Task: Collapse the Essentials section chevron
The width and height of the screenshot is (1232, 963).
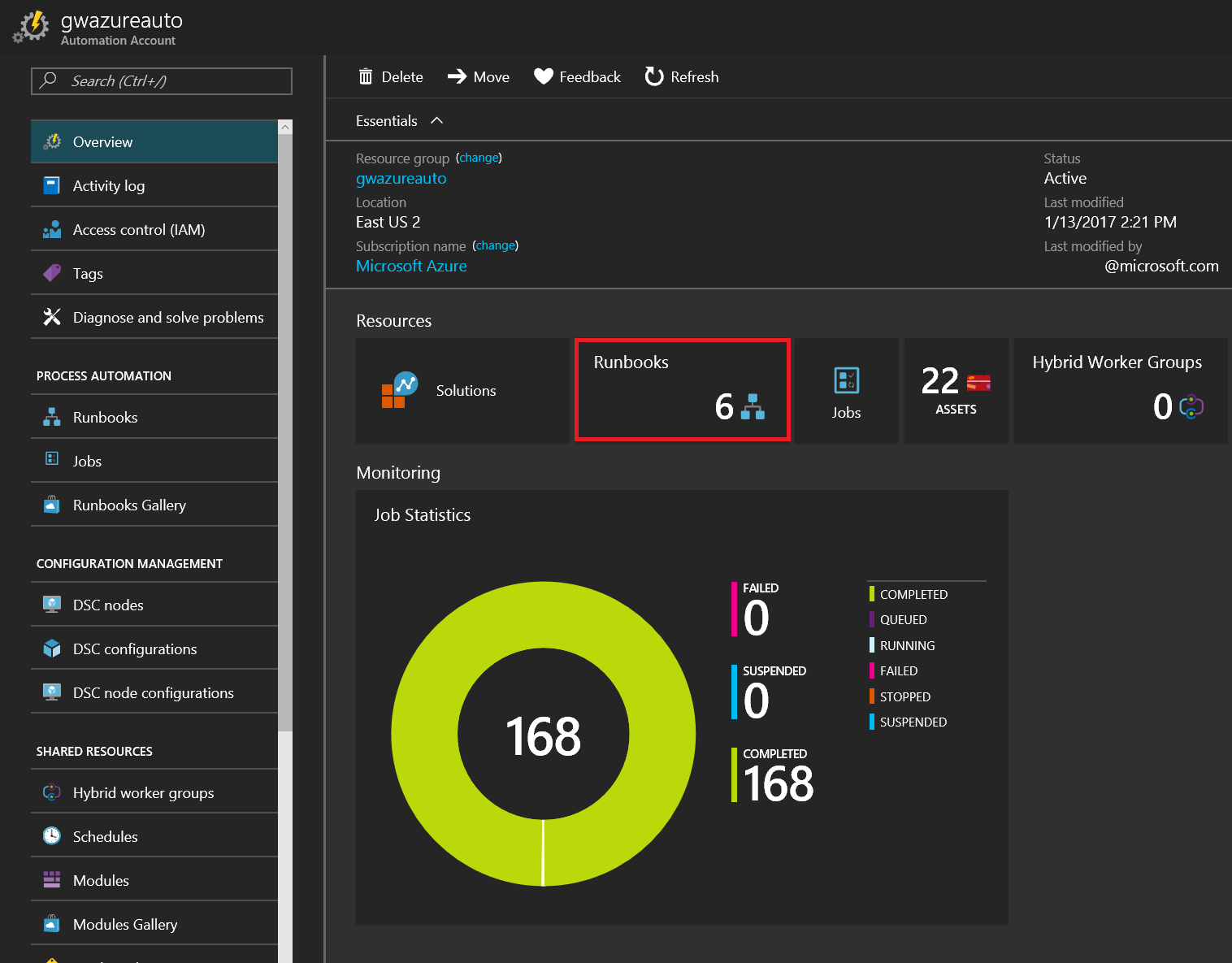Action: point(437,120)
